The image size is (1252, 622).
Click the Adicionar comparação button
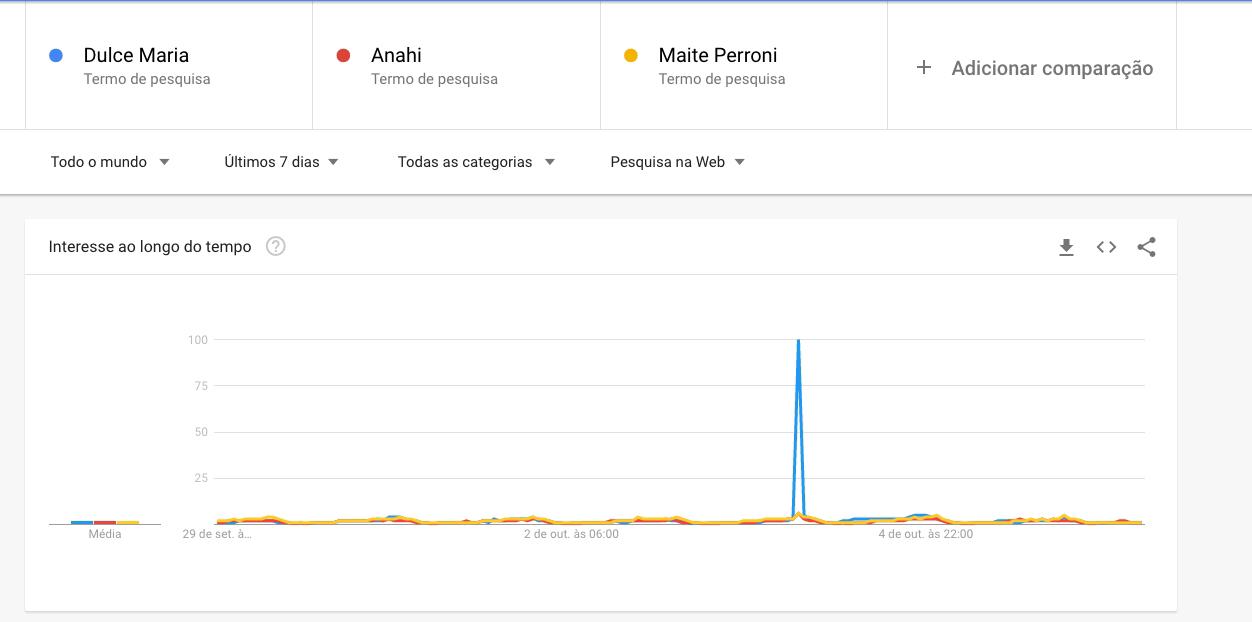coord(1032,67)
